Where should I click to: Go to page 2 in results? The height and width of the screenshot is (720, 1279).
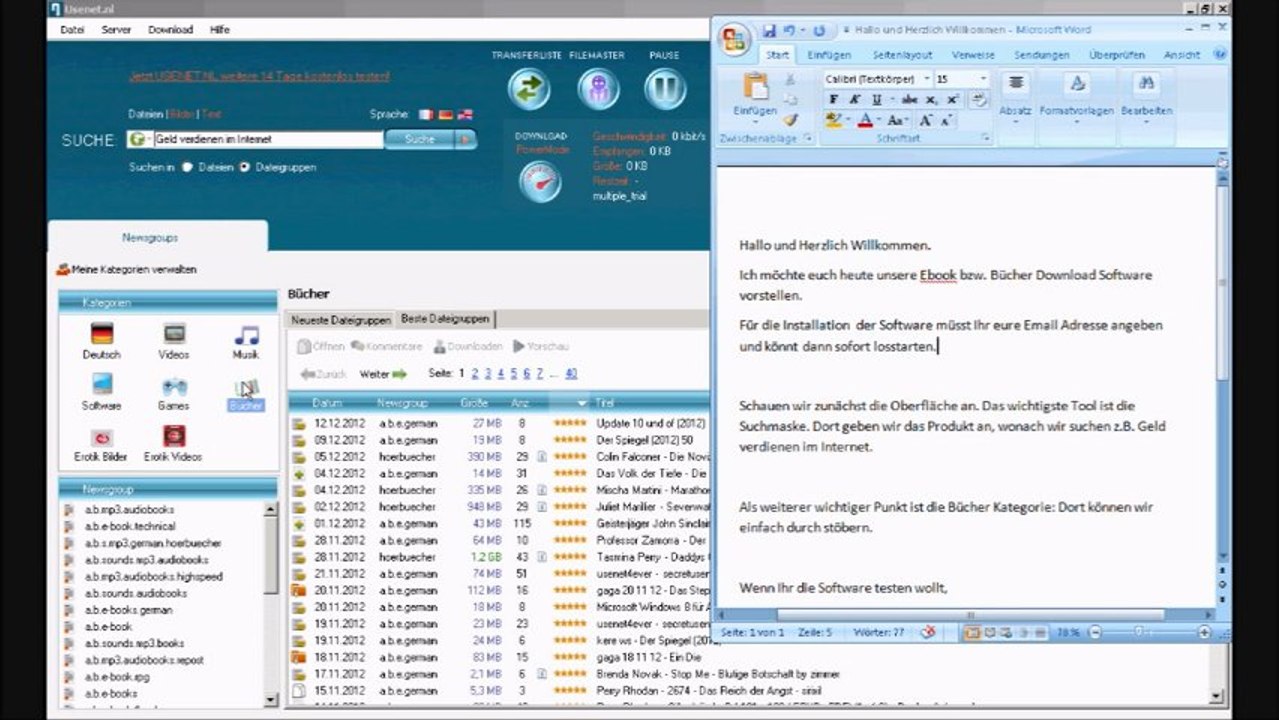475,373
